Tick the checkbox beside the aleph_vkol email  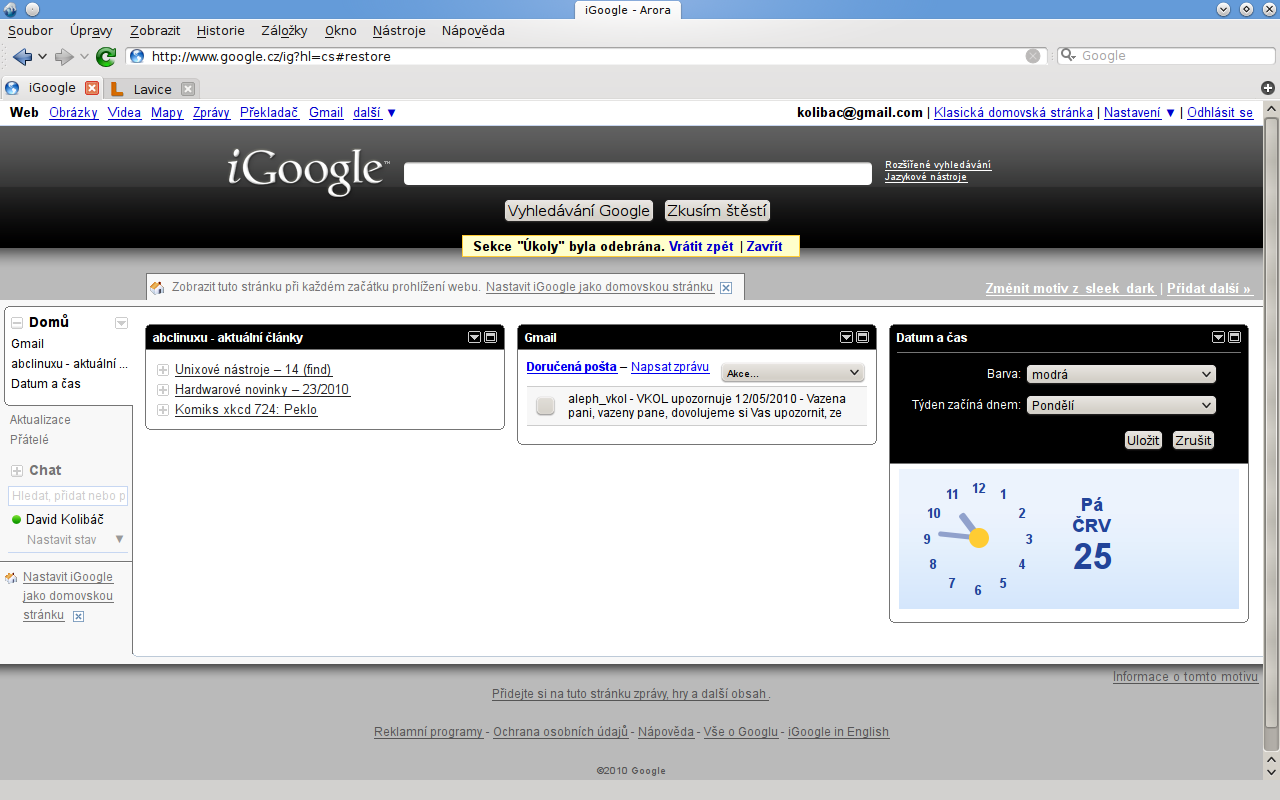[x=545, y=405]
